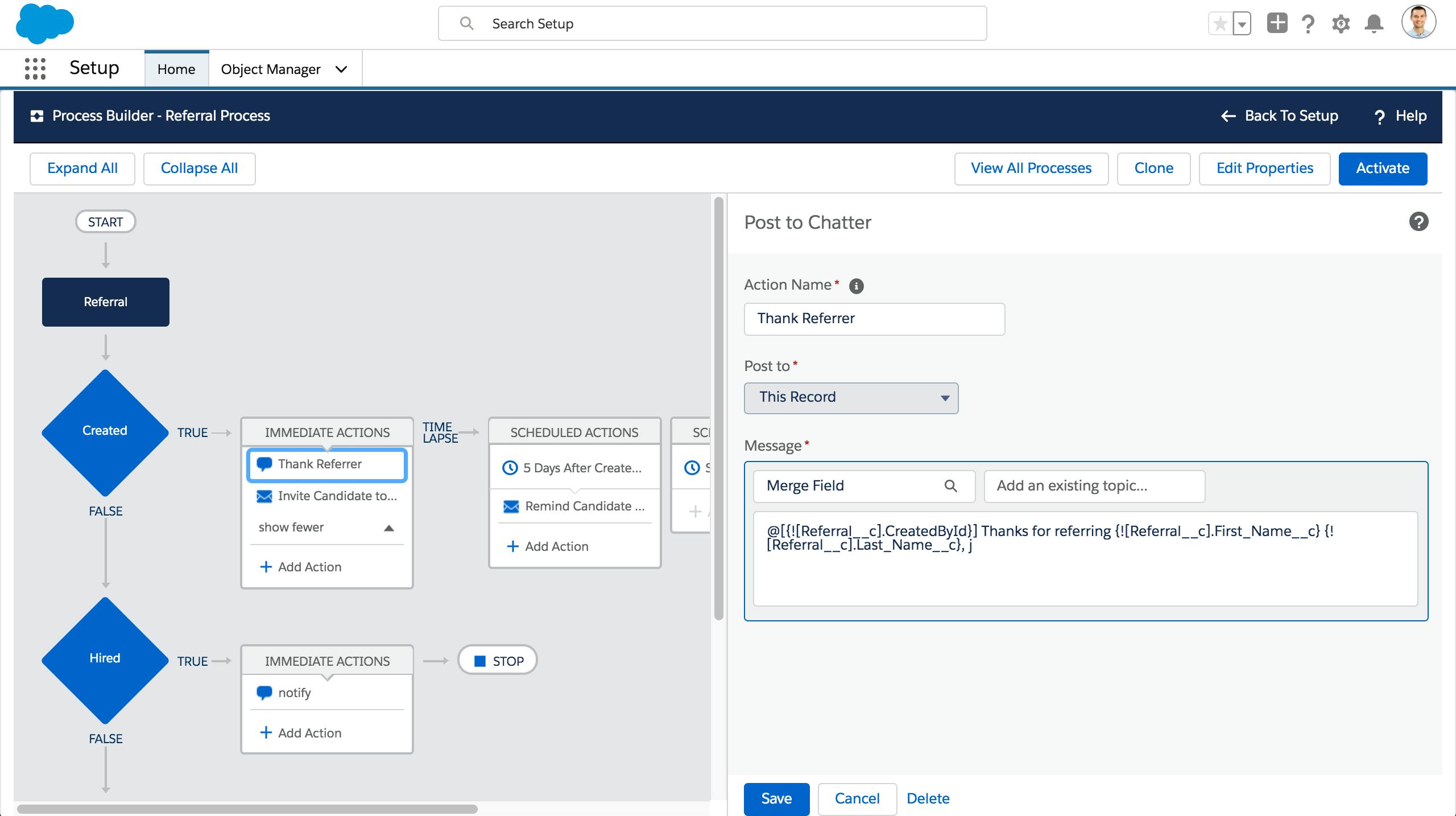The width and height of the screenshot is (1456, 816).
Task: Open the Object Manager tab
Action: [x=270, y=69]
